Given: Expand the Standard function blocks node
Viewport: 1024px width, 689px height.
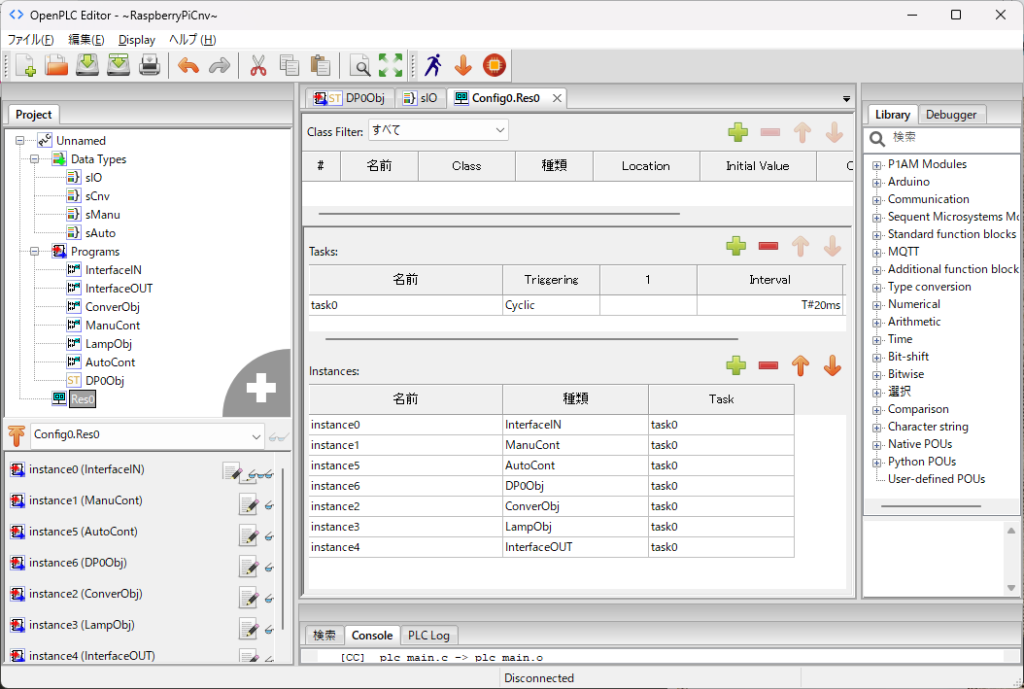Looking at the screenshot, I should 876,235.
